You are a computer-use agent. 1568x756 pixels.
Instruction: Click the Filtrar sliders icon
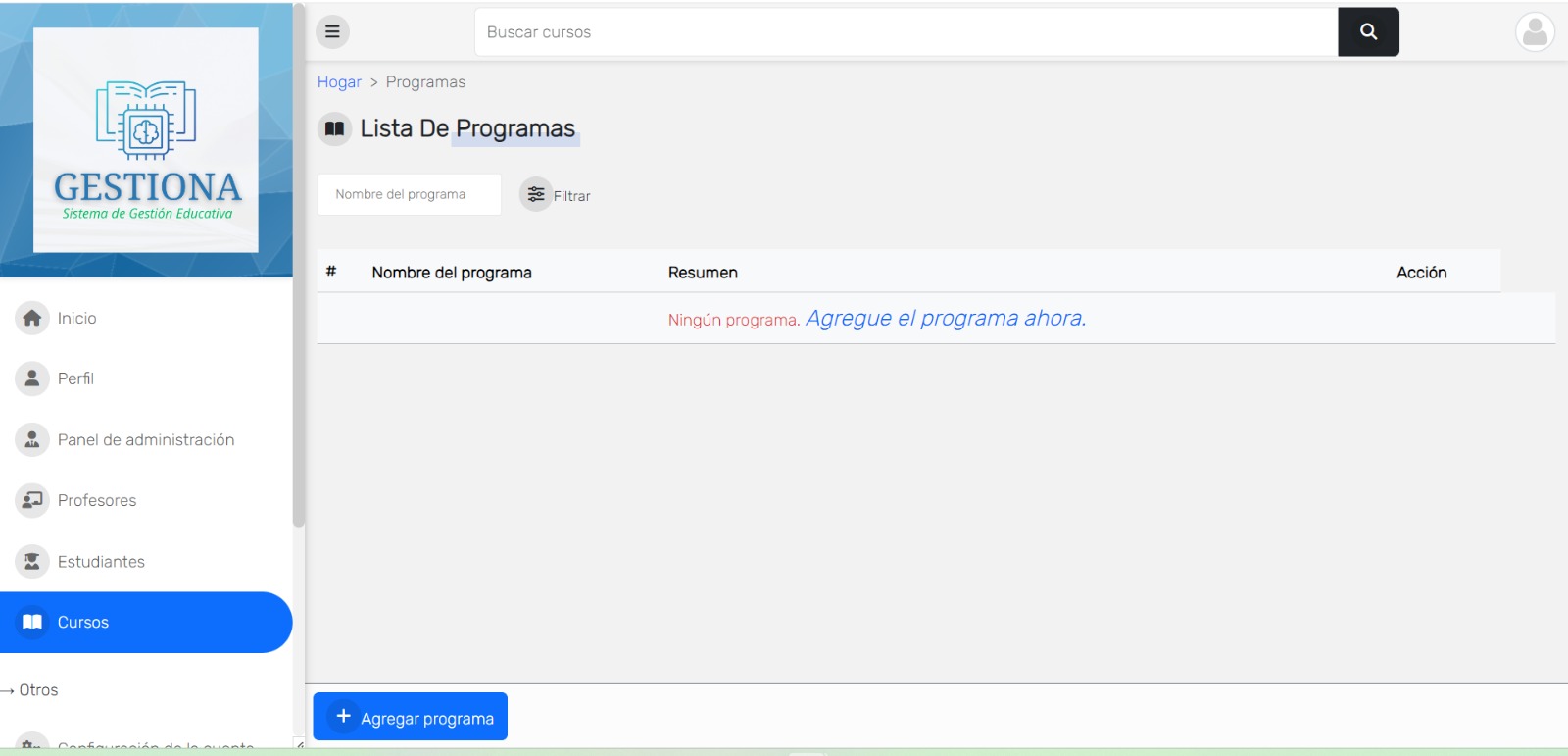[x=536, y=194]
